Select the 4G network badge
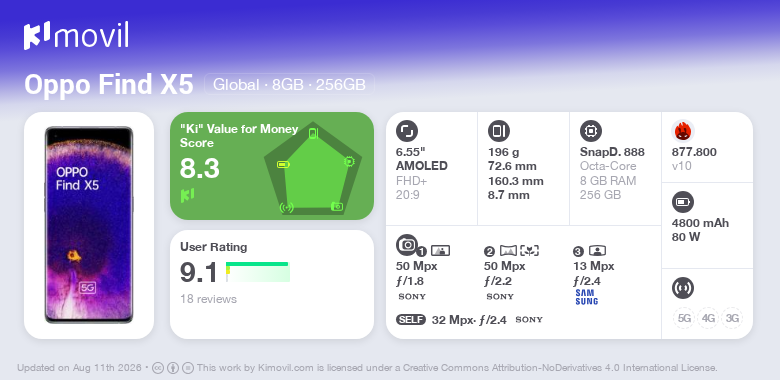Image resolution: width=780 pixels, height=380 pixels. pyautogui.click(x=708, y=318)
